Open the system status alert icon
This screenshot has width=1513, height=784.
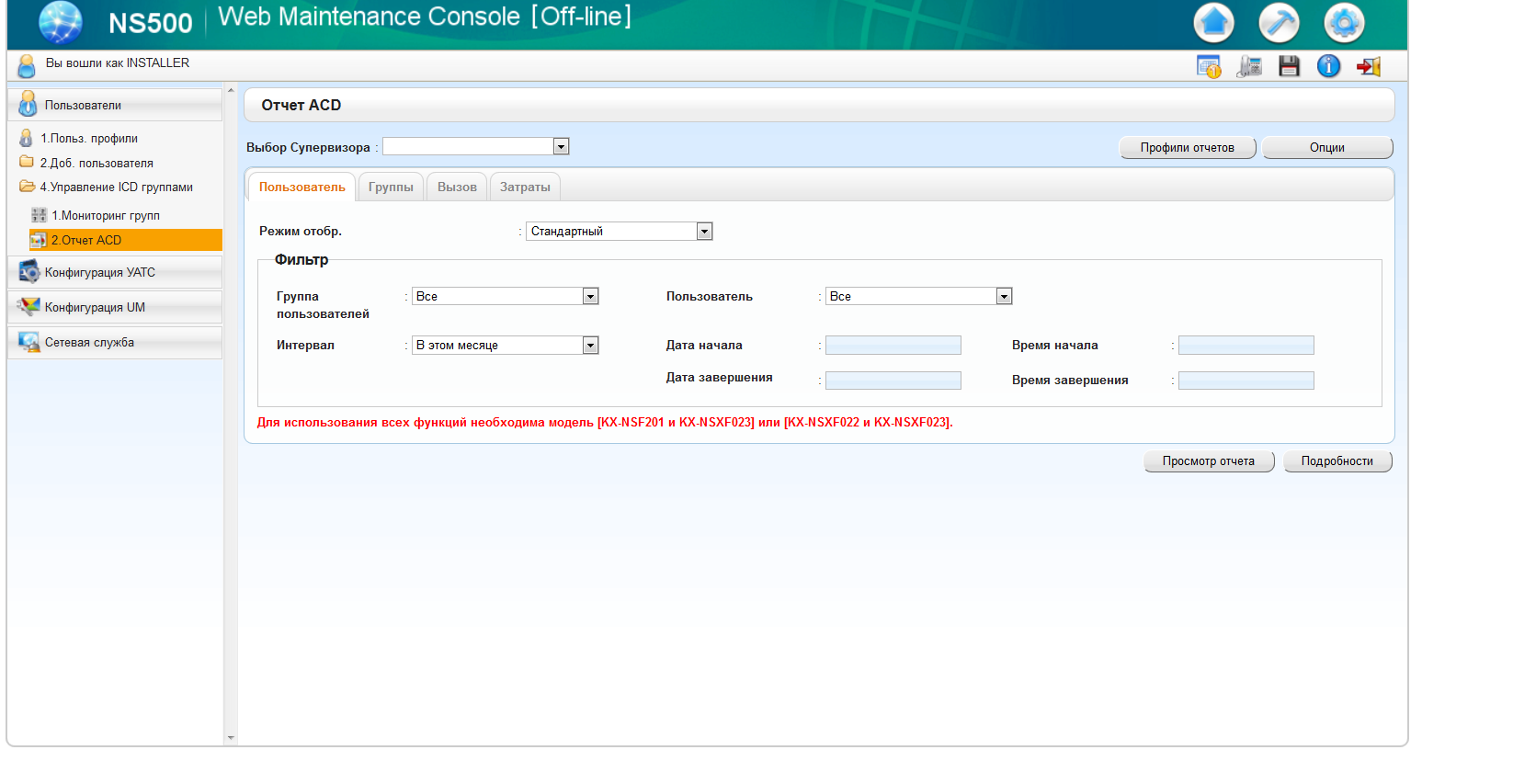1209,66
